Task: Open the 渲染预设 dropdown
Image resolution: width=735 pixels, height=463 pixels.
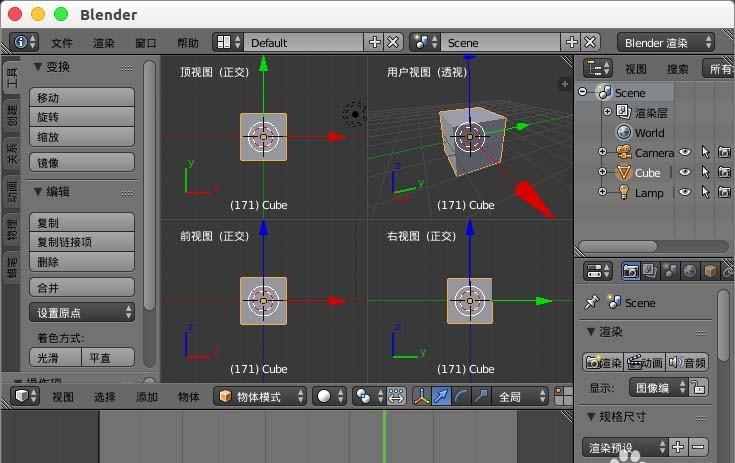Action: coord(625,447)
